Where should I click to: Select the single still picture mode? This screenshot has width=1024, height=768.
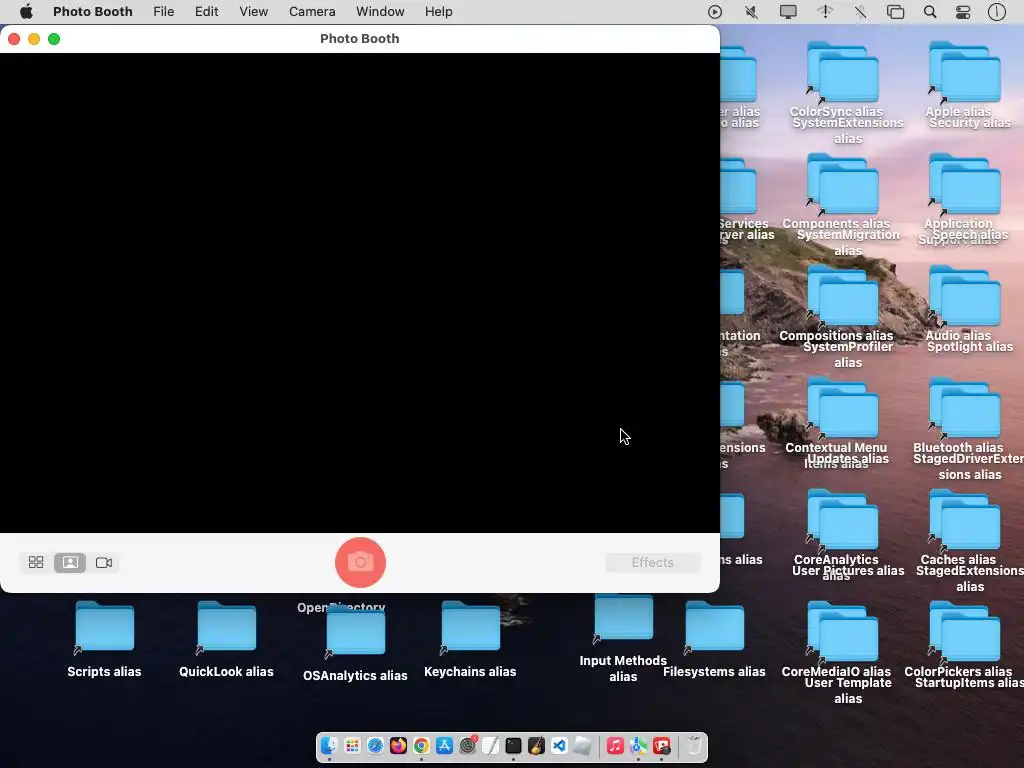pyautogui.click(x=70, y=562)
